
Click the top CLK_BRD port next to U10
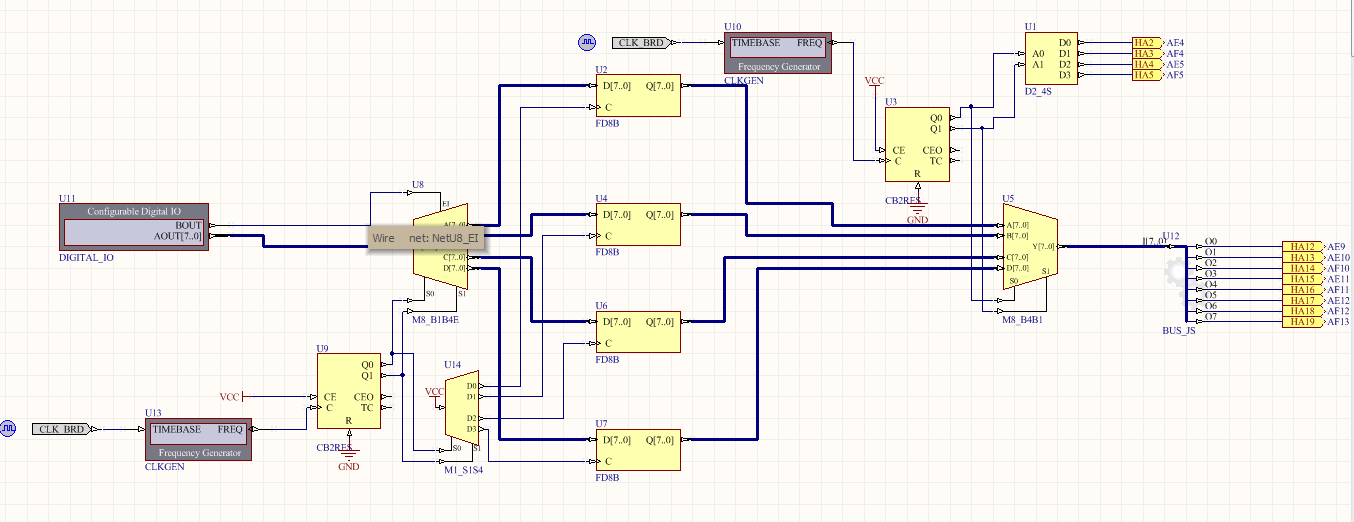642,43
